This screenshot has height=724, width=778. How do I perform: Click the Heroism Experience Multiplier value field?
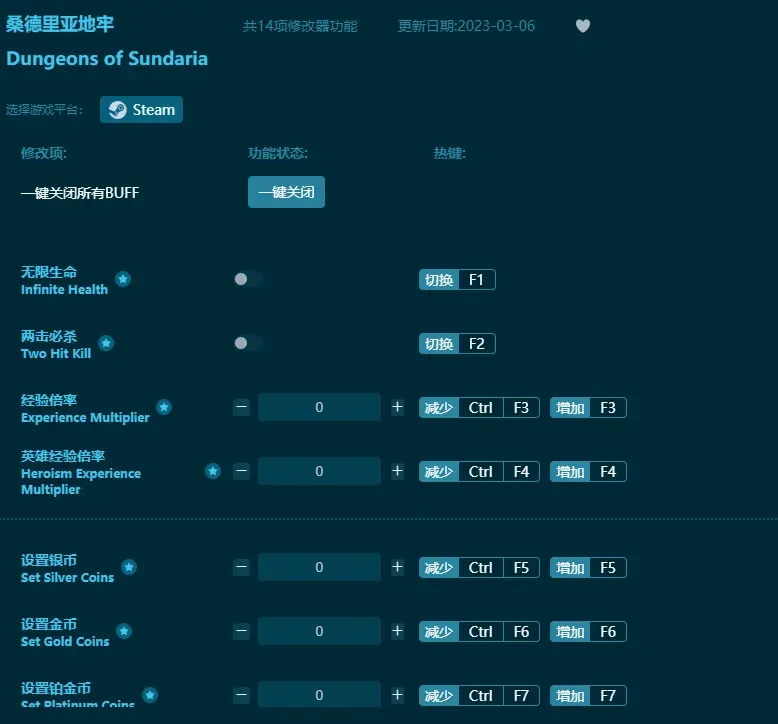pyautogui.click(x=319, y=471)
